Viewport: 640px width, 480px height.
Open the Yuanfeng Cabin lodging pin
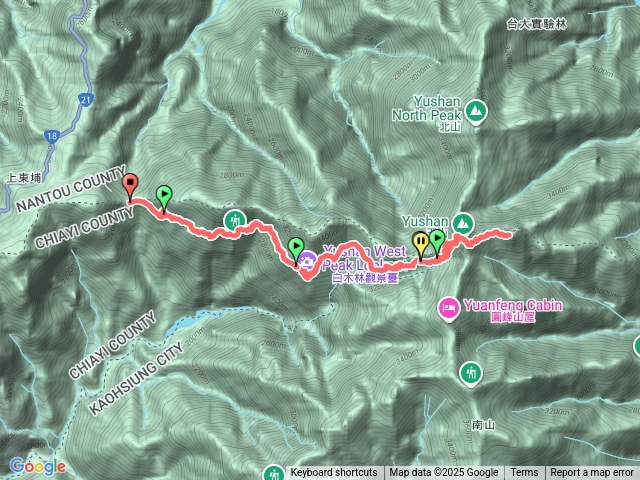(448, 308)
